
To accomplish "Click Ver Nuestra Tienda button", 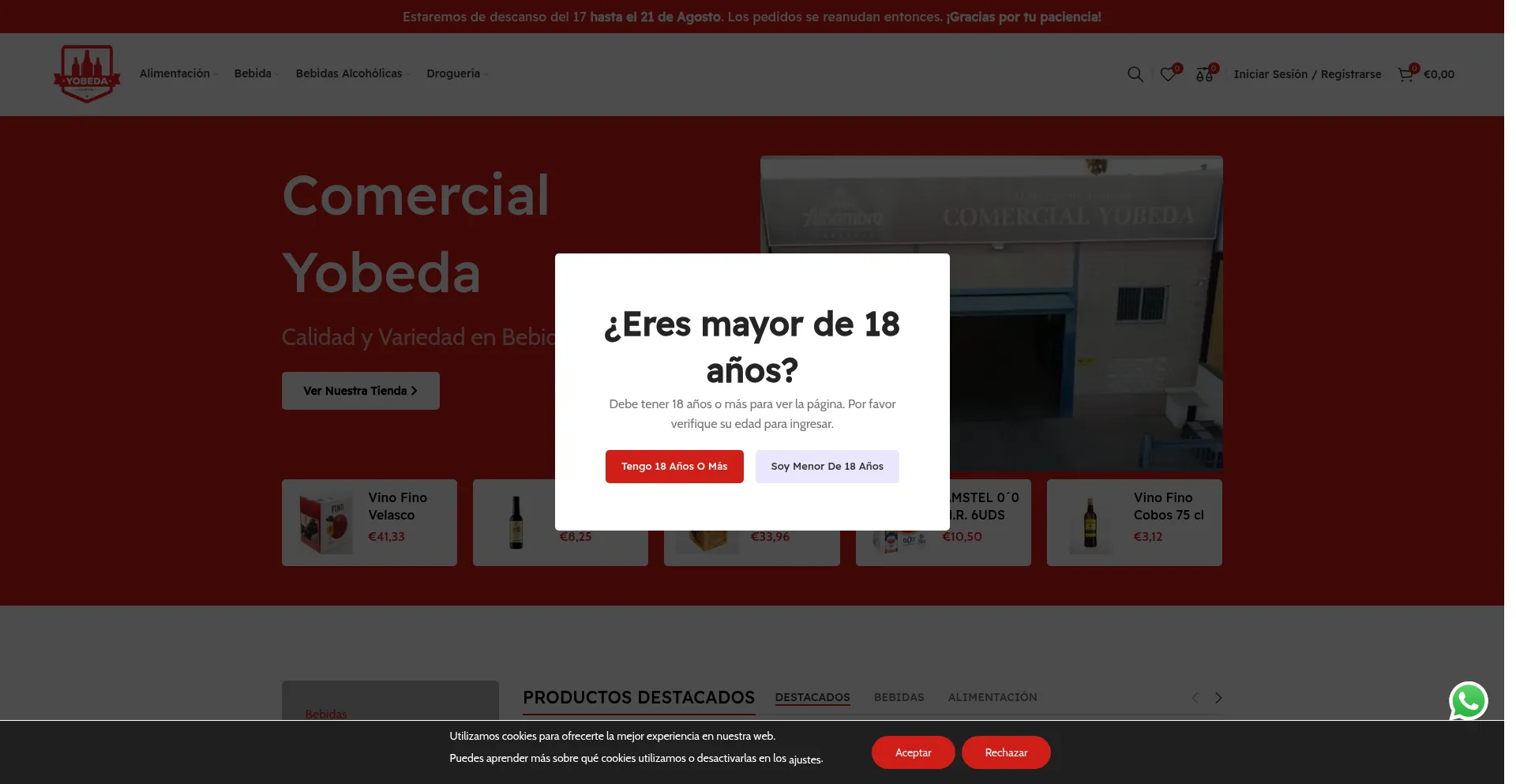I will (360, 391).
